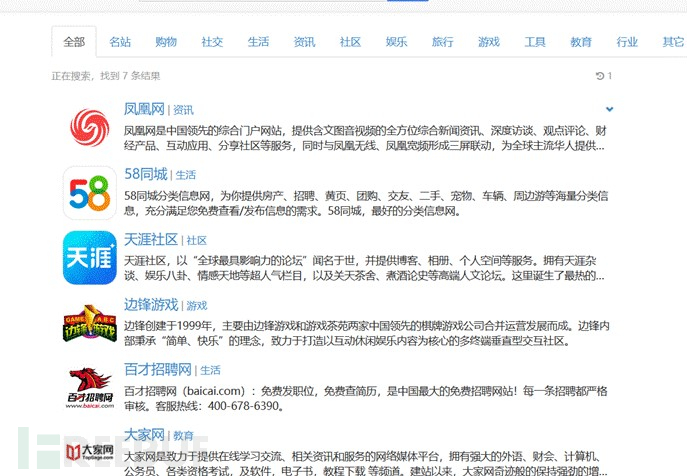This screenshot has width=687, height=476.
Task: Click the 大家网 logo icon
Action: 90,451
